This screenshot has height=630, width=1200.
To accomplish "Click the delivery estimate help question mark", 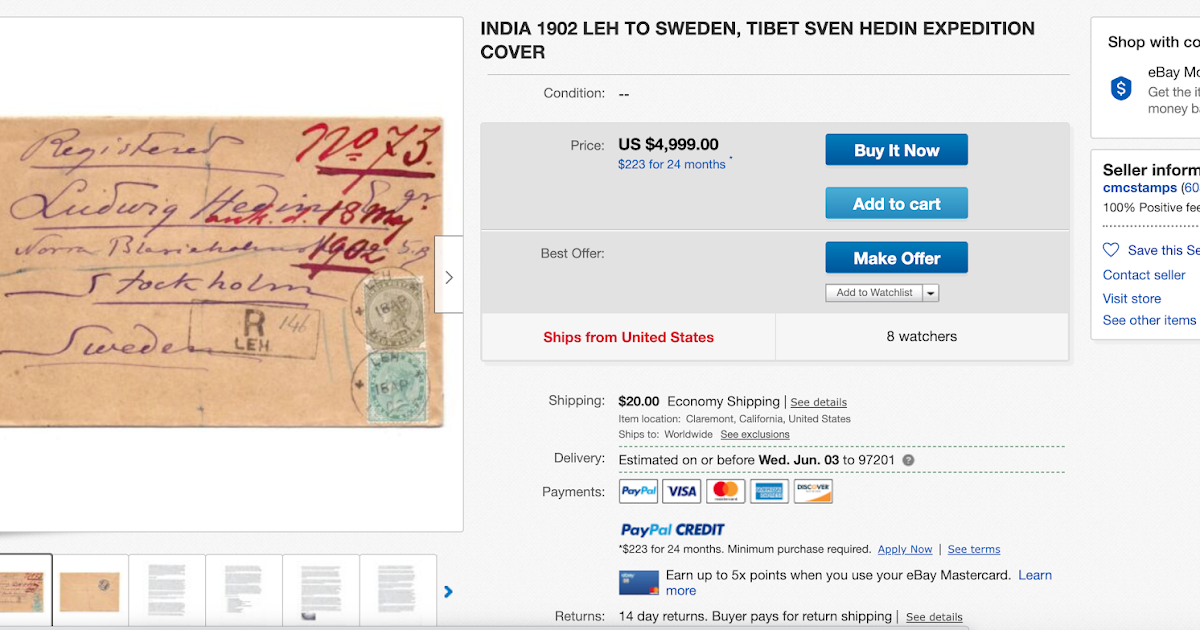I will pyautogui.click(x=907, y=460).
